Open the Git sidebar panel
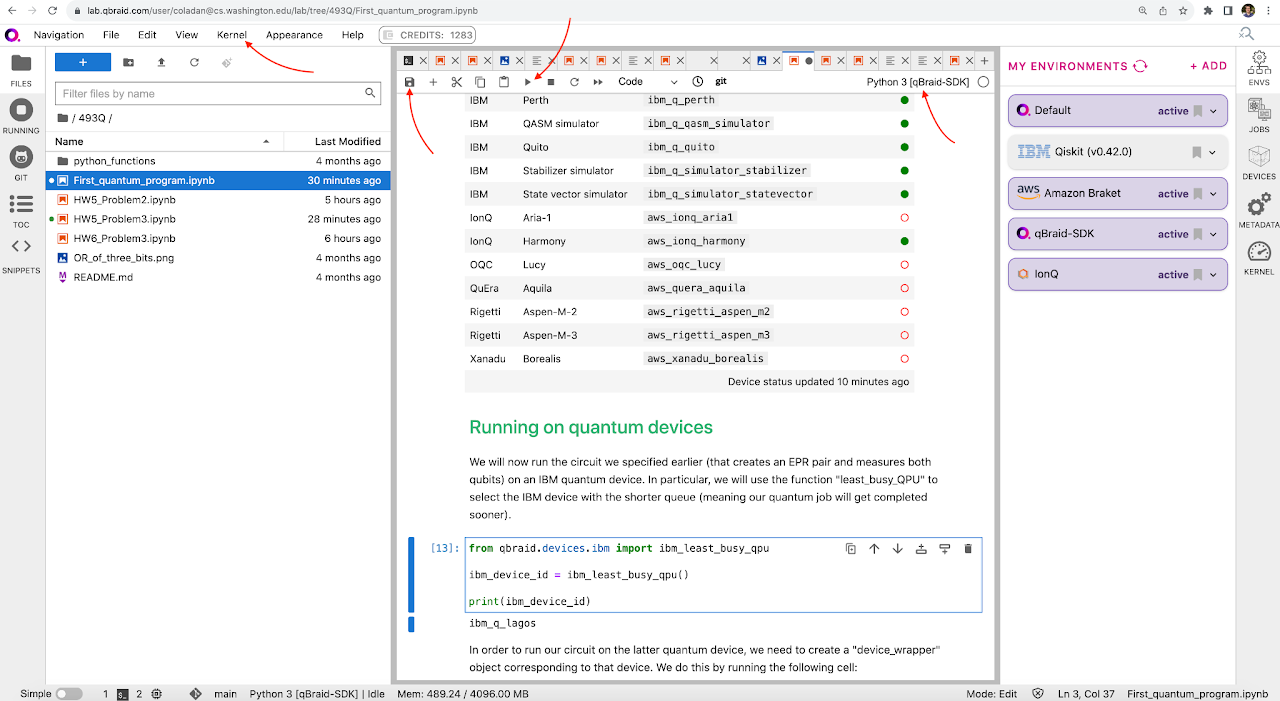 point(21,163)
